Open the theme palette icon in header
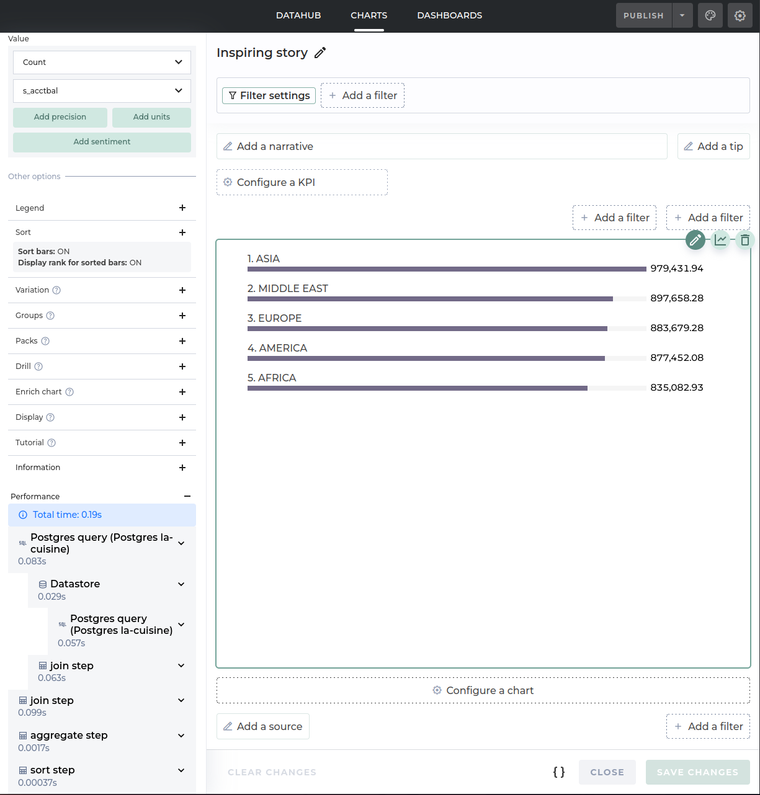The image size is (760, 795). tap(710, 16)
